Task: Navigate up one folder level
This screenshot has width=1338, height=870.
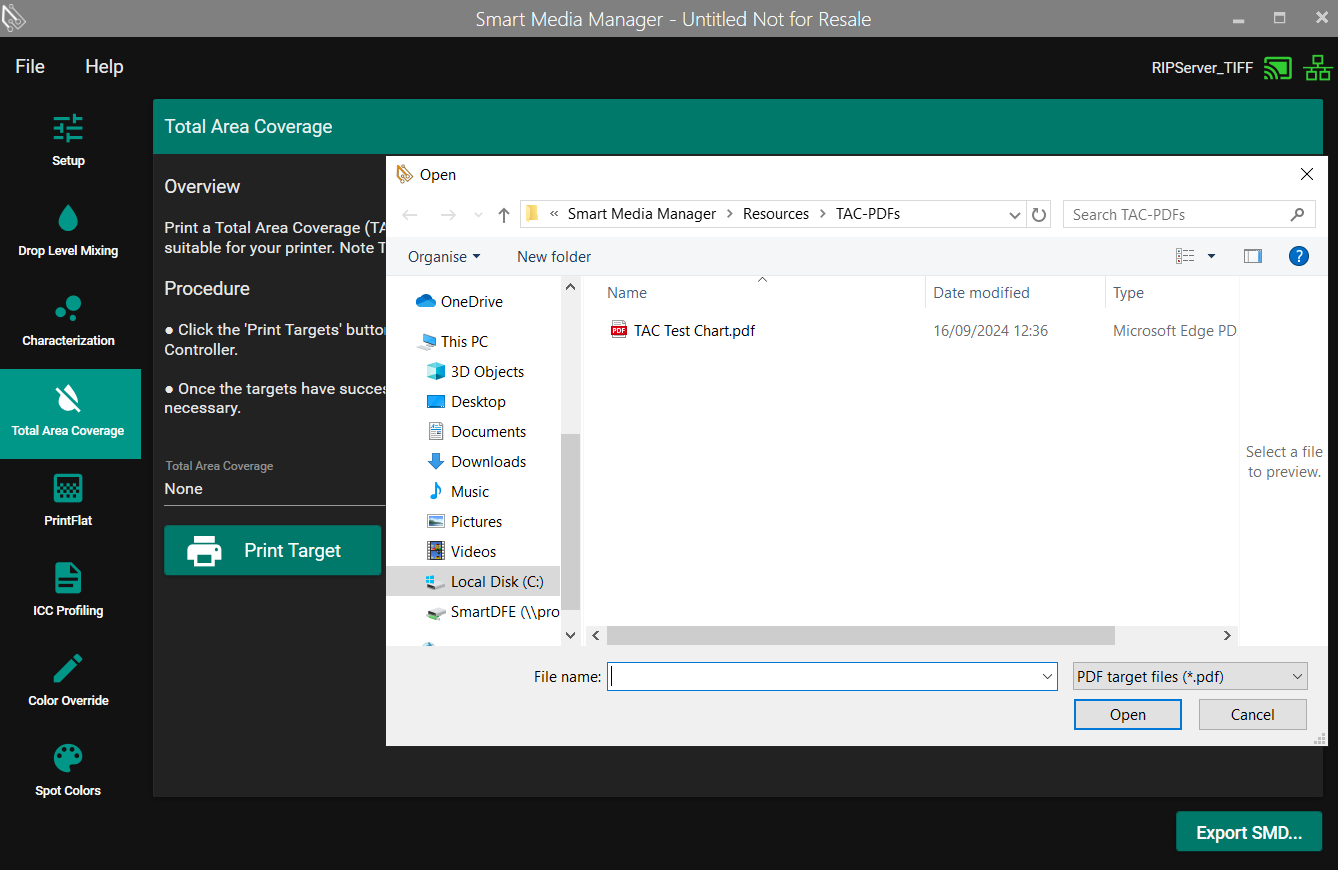Action: click(504, 214)
